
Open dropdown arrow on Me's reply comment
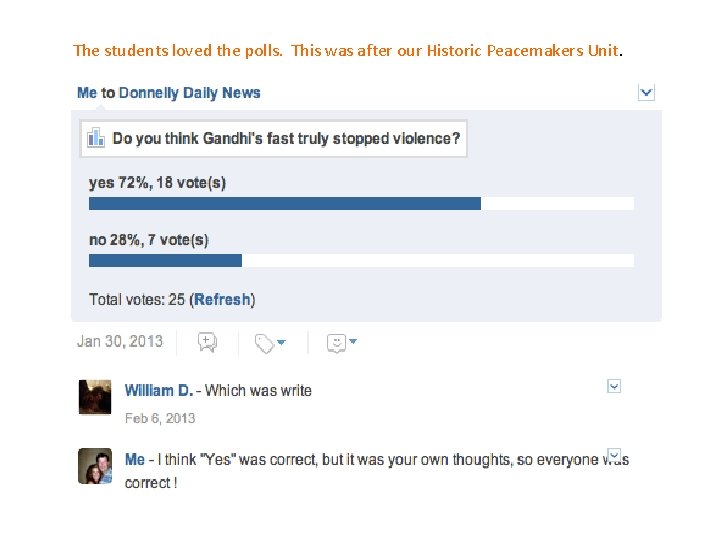tap(614, 454)
